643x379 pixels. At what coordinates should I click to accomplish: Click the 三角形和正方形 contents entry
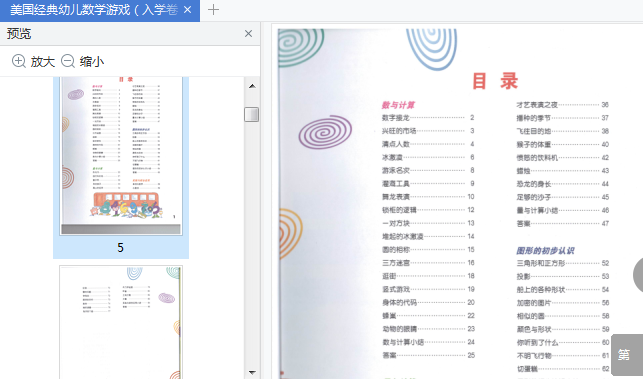[x=562, y=263]
